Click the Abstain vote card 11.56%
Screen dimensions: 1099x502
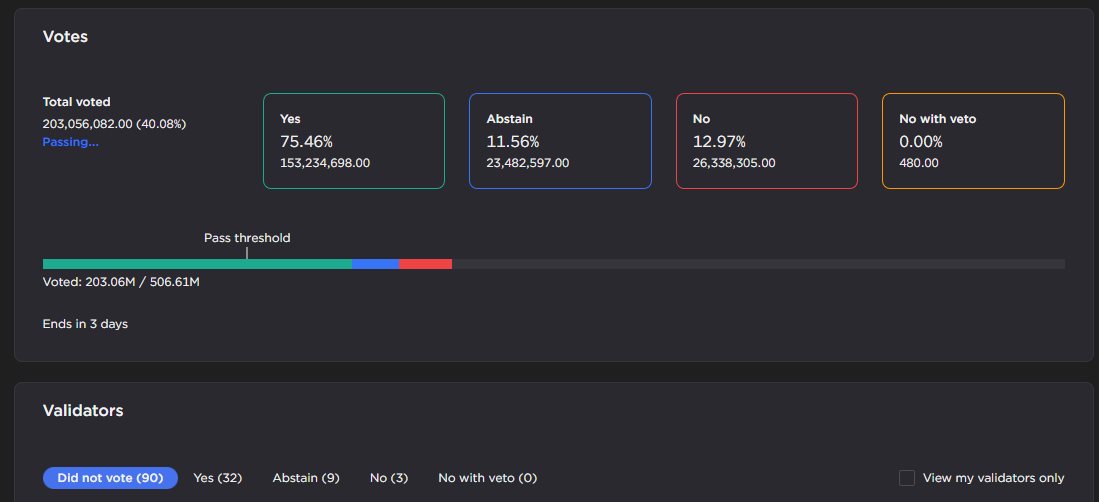tap(560, 141)
